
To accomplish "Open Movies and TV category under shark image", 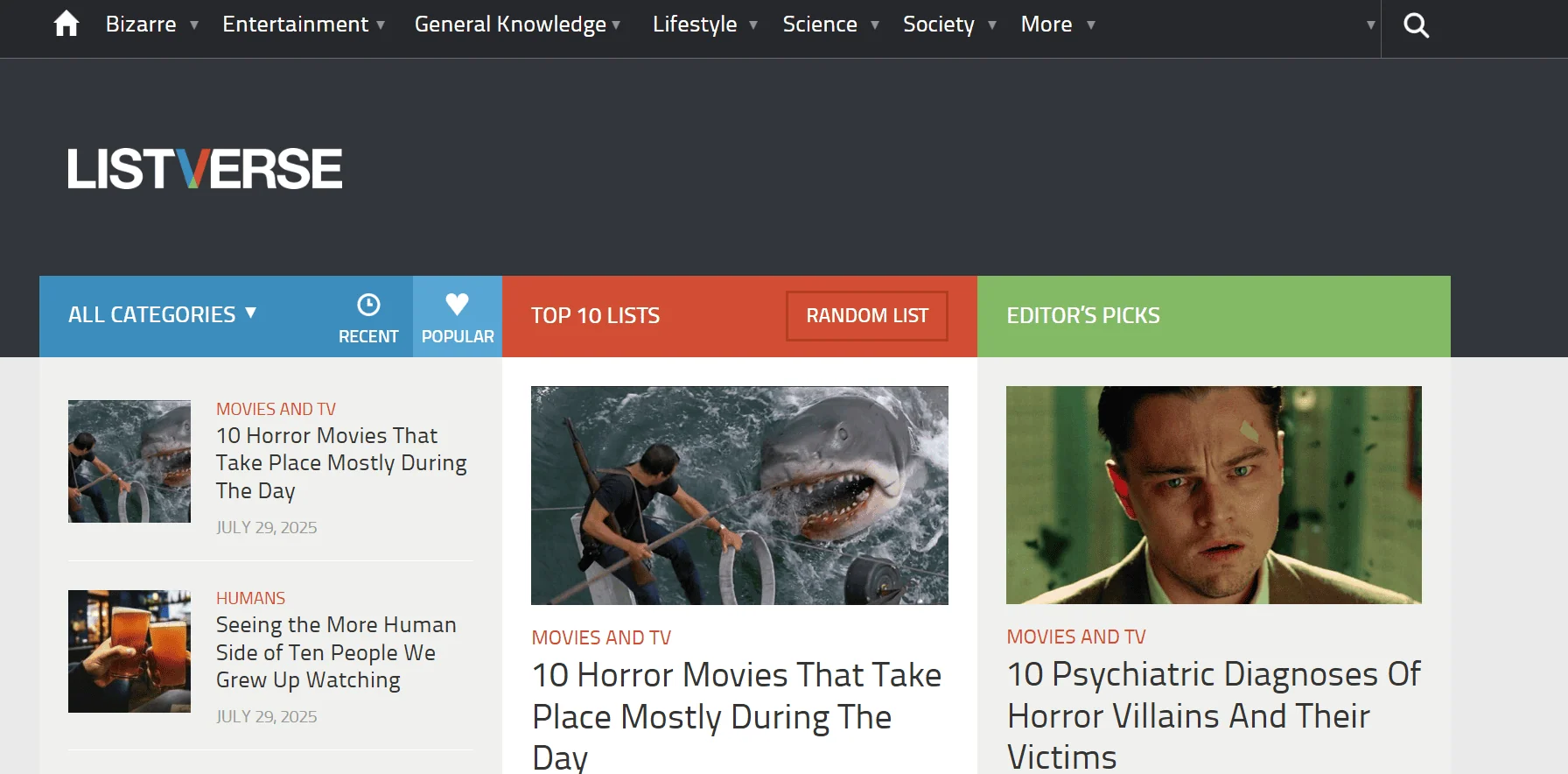I will click(x=601, y=637).
